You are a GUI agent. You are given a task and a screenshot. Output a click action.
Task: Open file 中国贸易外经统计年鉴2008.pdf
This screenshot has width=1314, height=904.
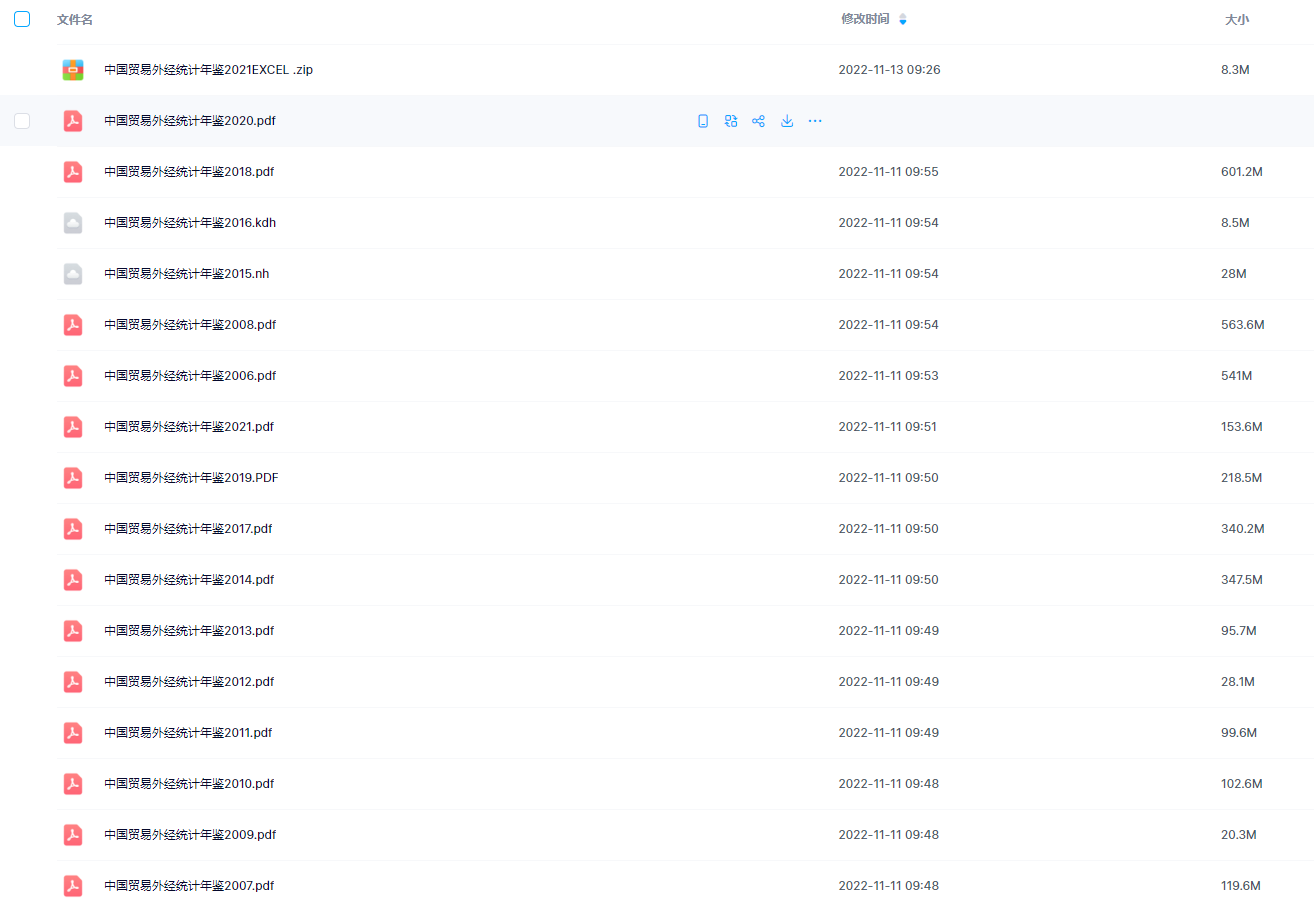tap(190, 325)
